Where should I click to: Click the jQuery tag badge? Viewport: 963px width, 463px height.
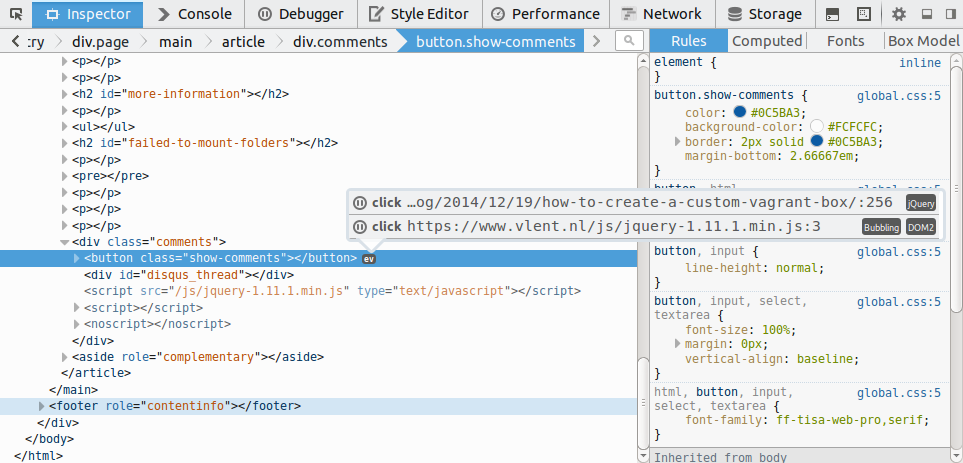coord(921,203)
